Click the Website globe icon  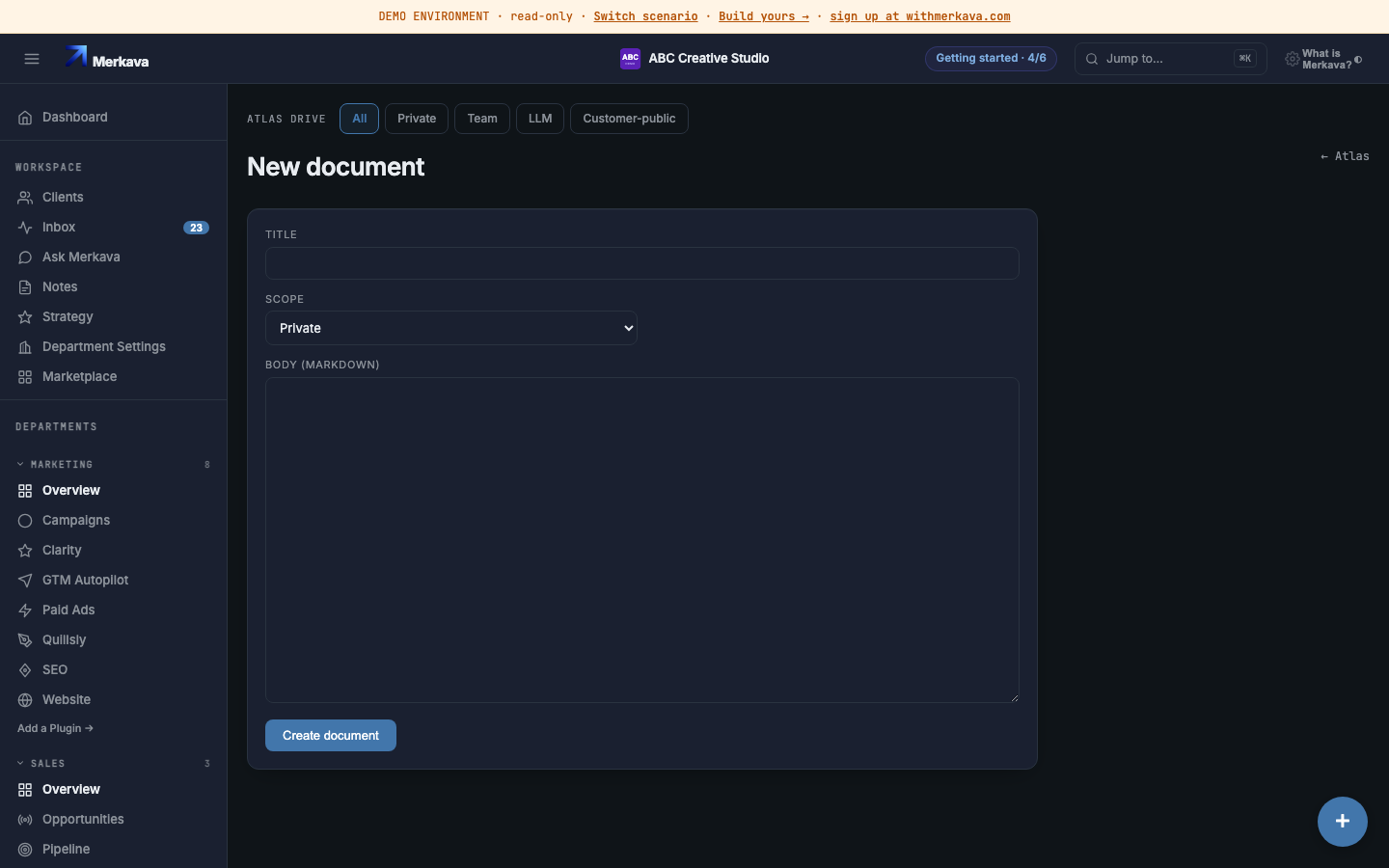[25, 700]
